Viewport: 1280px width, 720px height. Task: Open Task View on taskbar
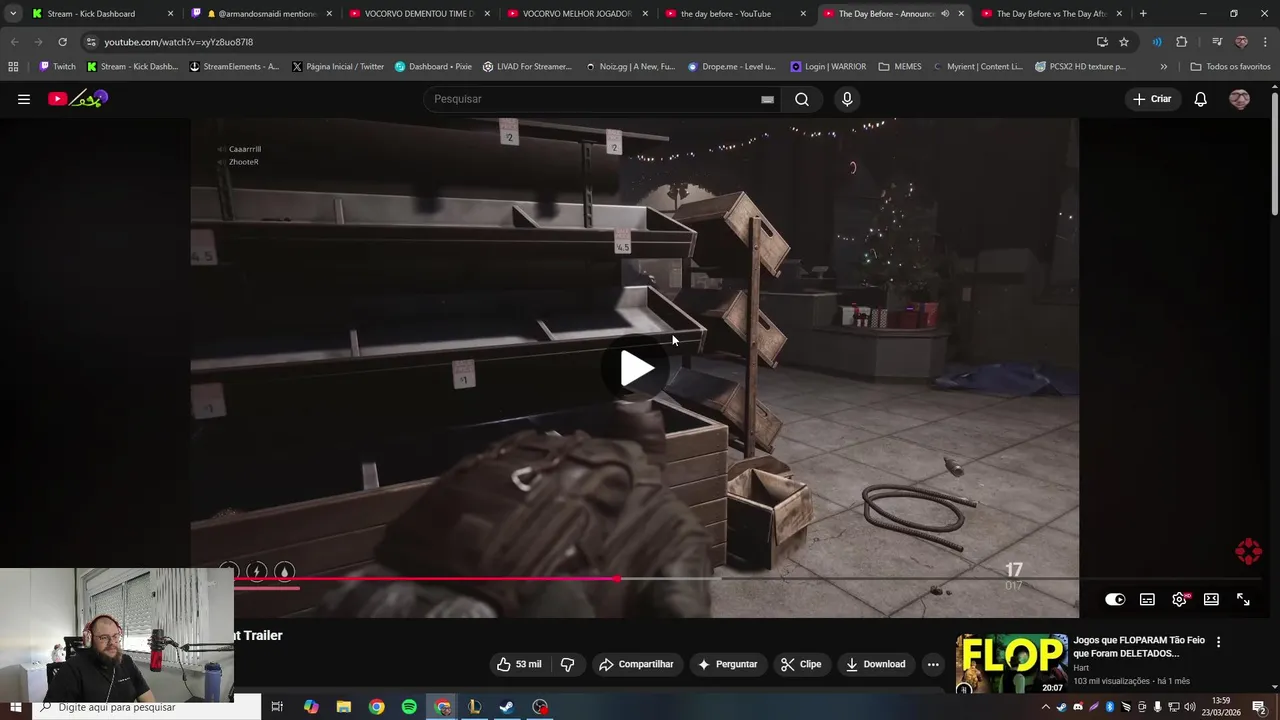[x=277, y=707]
